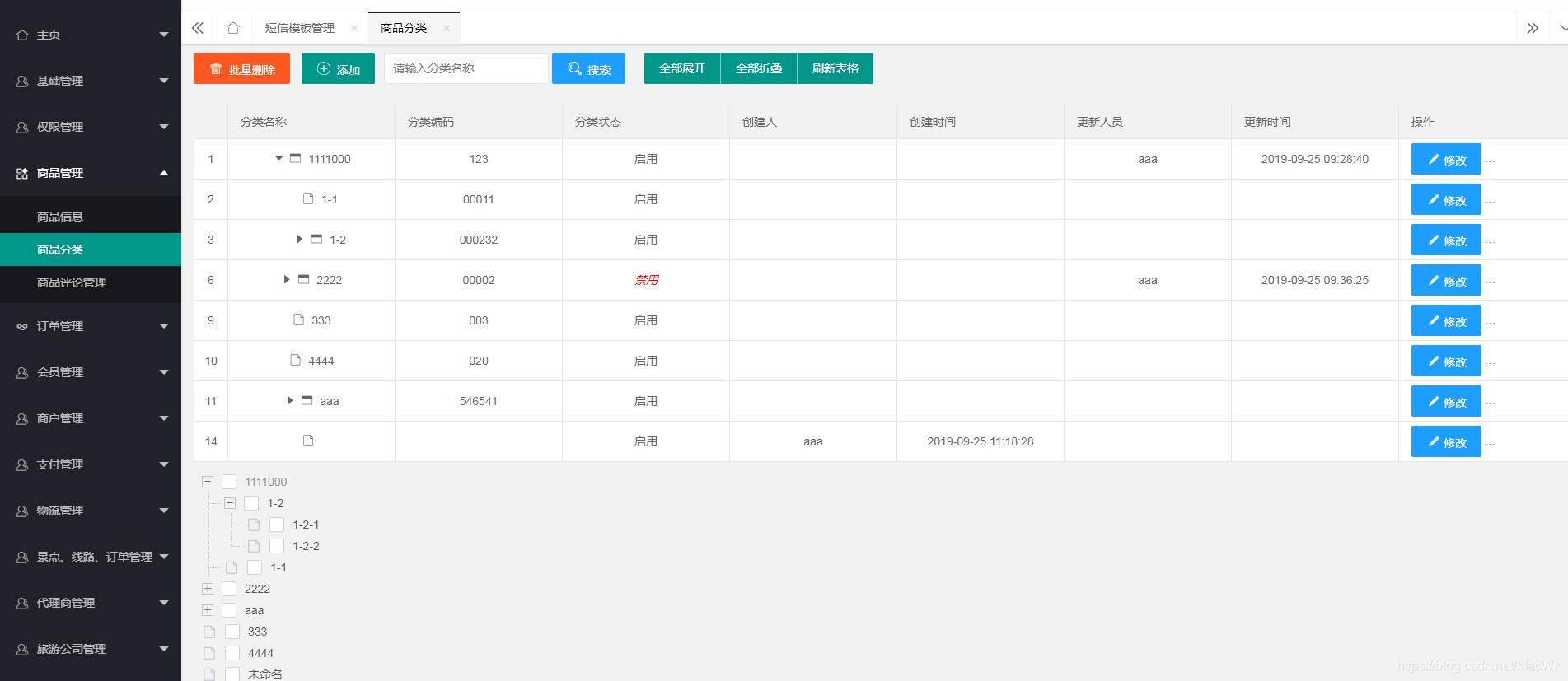Focus the 请输入分类名称 search field
The image size is (1568, 681).
(x=466, y=68)
